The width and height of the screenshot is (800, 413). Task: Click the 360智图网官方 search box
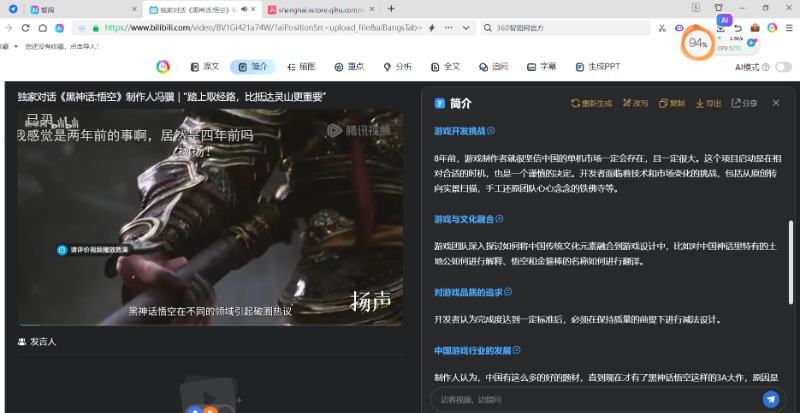565,28
